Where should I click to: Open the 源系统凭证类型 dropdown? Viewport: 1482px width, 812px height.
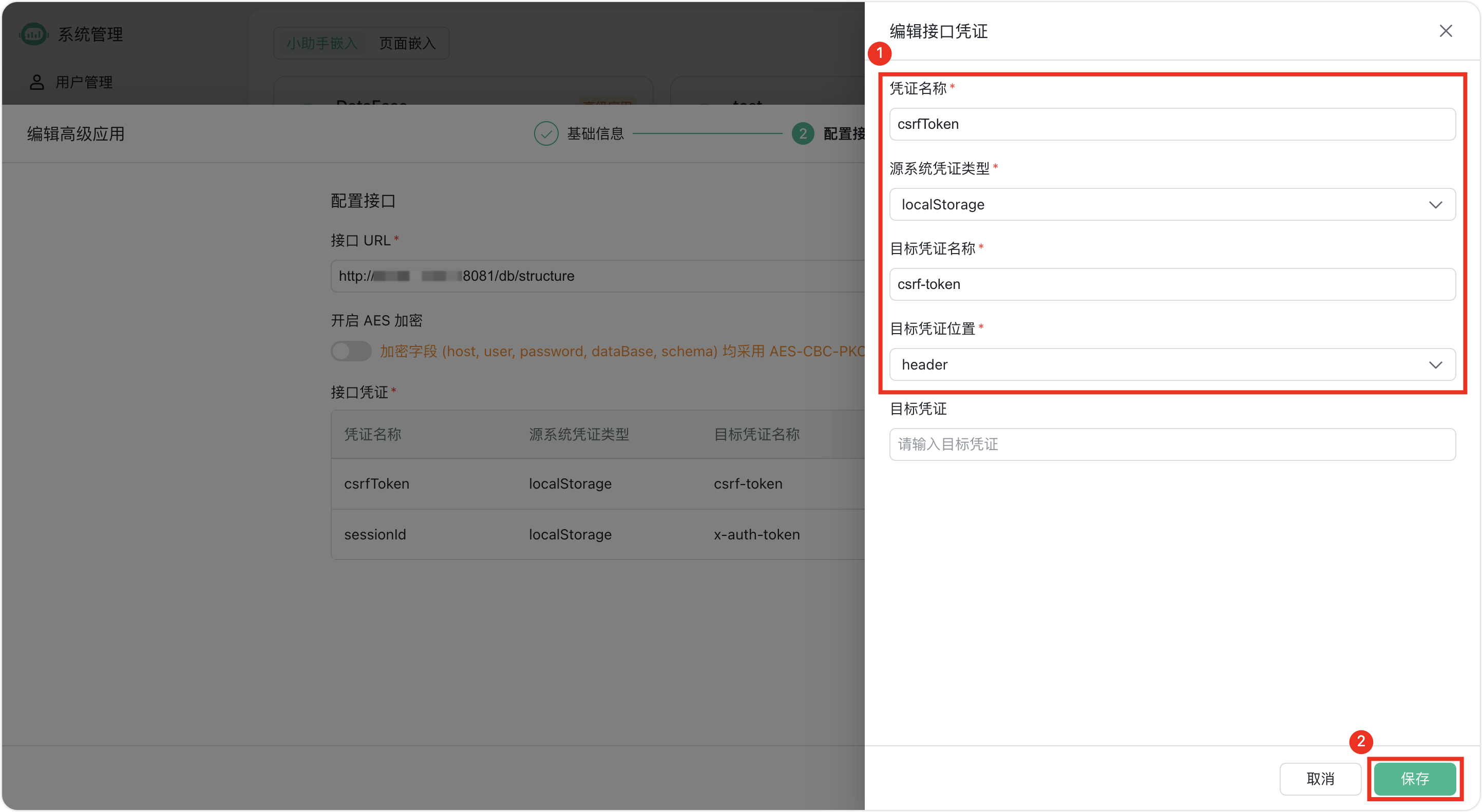click(x=1172, y=204)
